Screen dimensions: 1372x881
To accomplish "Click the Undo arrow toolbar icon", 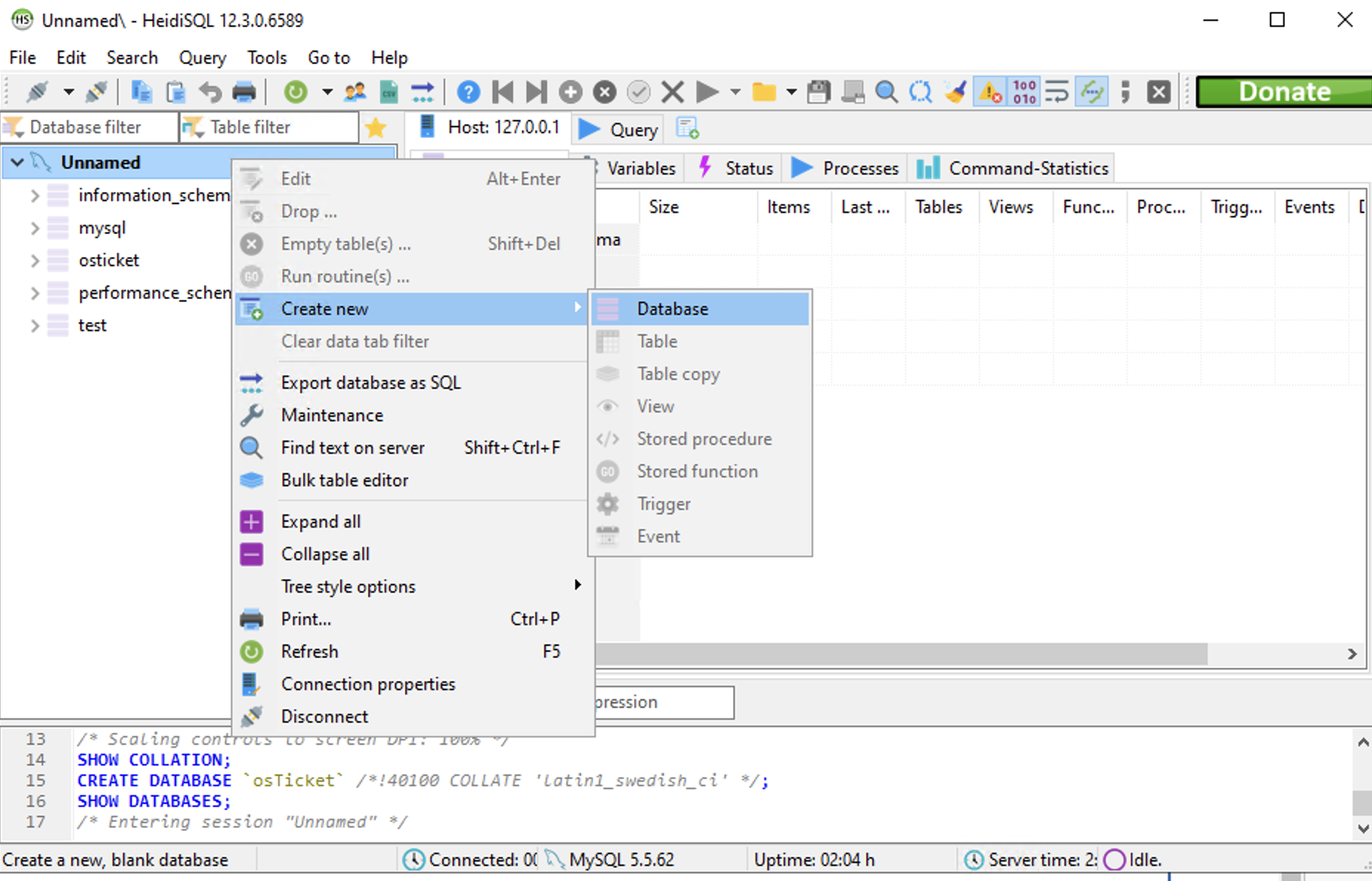I will pyautogui.click(x=210, y=92).
